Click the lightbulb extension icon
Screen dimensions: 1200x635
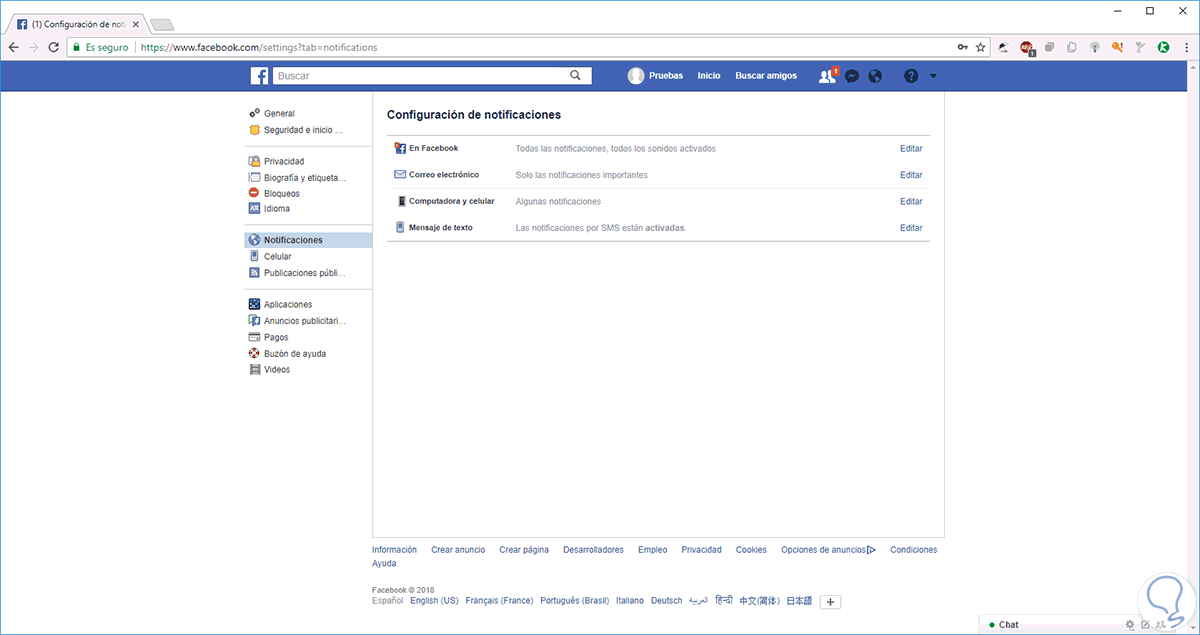tap(1094, 47)
